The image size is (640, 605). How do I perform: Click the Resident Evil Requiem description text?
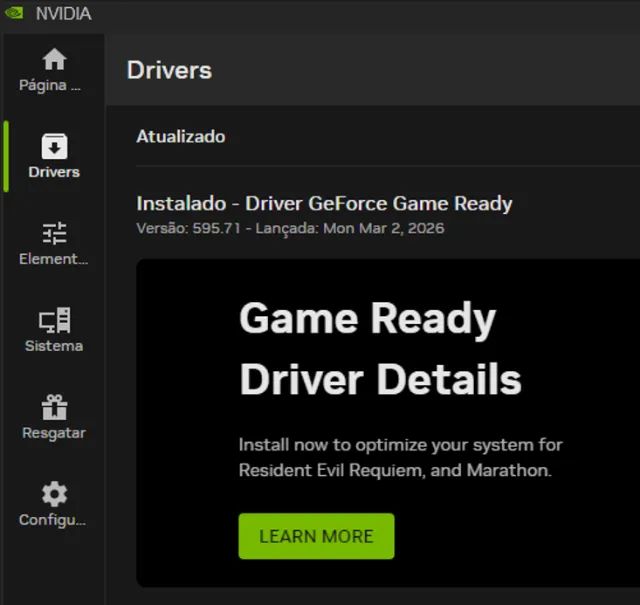[x=400, y=457]
